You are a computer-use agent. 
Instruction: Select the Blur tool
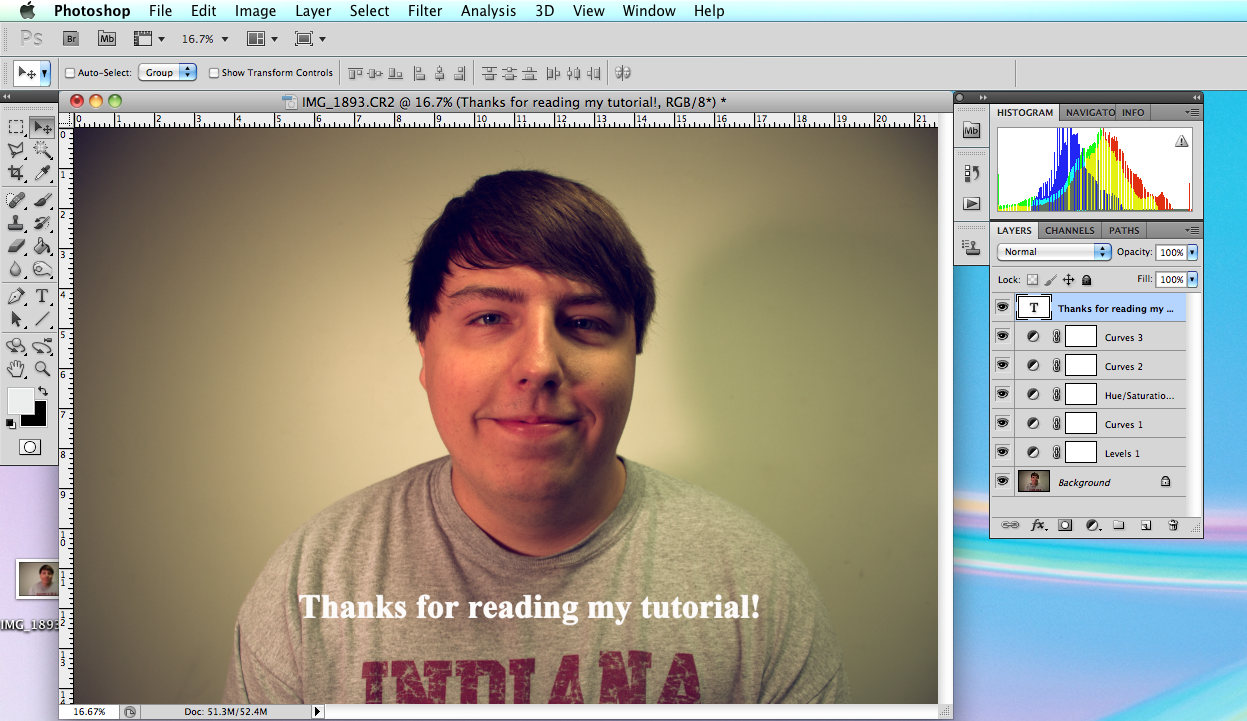click(16, 269)
